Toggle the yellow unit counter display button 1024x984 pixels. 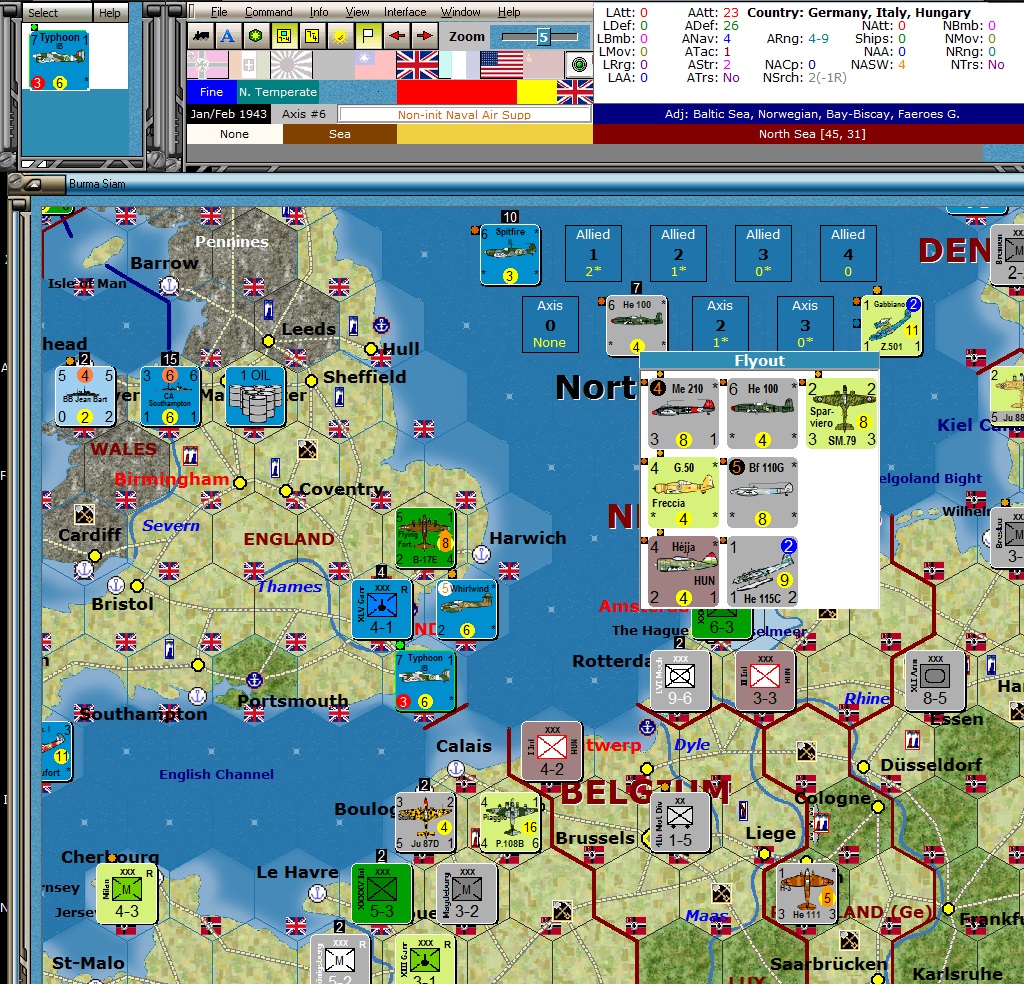[283, 36]
